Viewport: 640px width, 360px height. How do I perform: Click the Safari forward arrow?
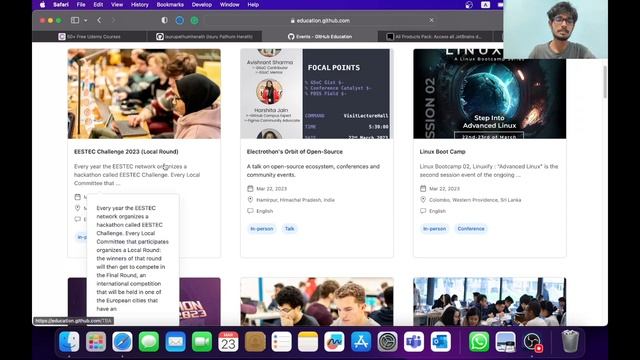[x=113, y=20]
